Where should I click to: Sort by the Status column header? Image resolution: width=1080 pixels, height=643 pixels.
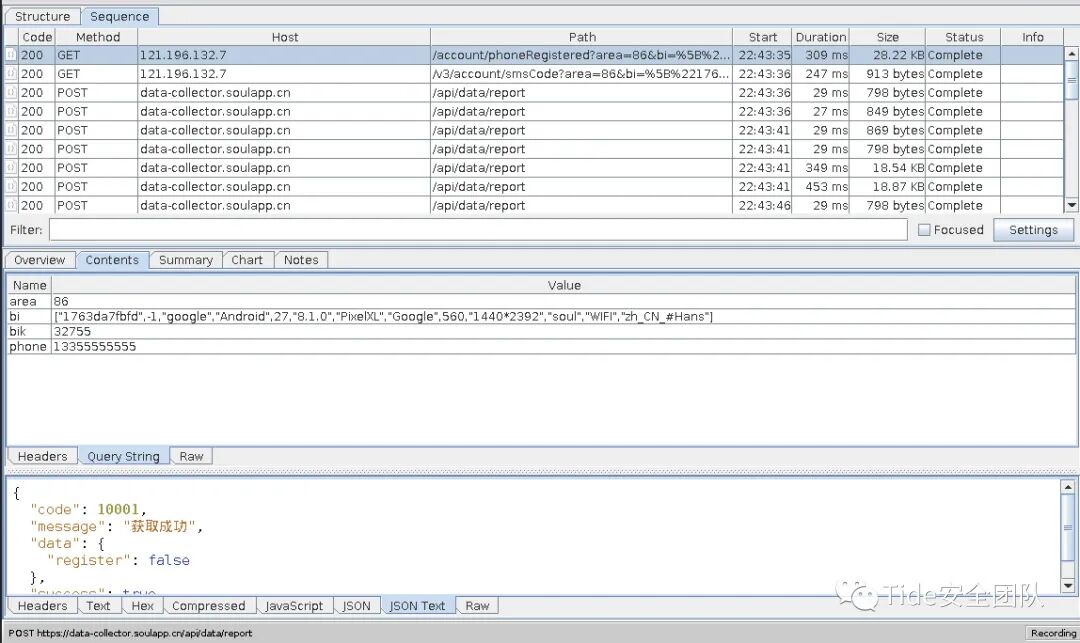coord(964,37)
